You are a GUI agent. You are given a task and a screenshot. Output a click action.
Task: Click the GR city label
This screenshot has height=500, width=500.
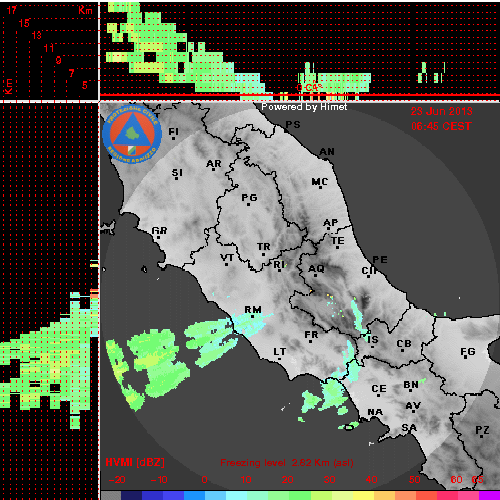pos(159,230)
